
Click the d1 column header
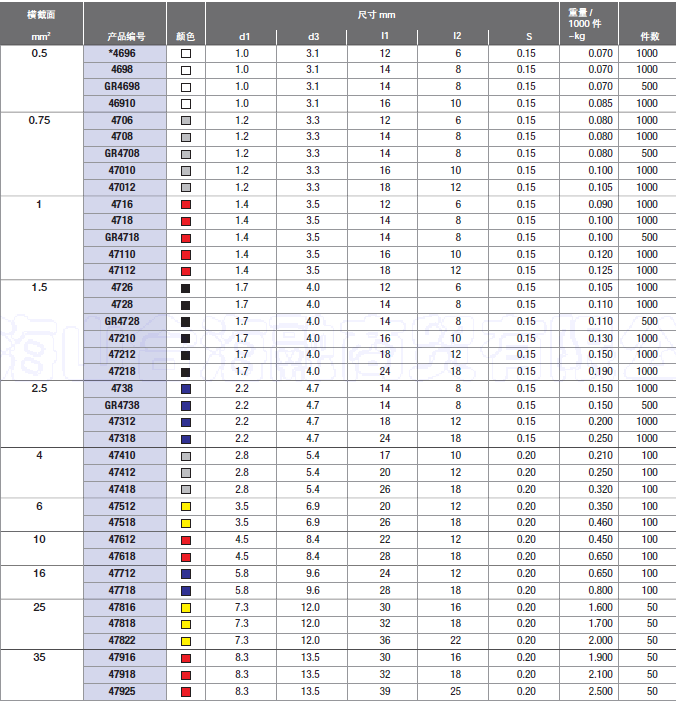(x=241, y=37)
